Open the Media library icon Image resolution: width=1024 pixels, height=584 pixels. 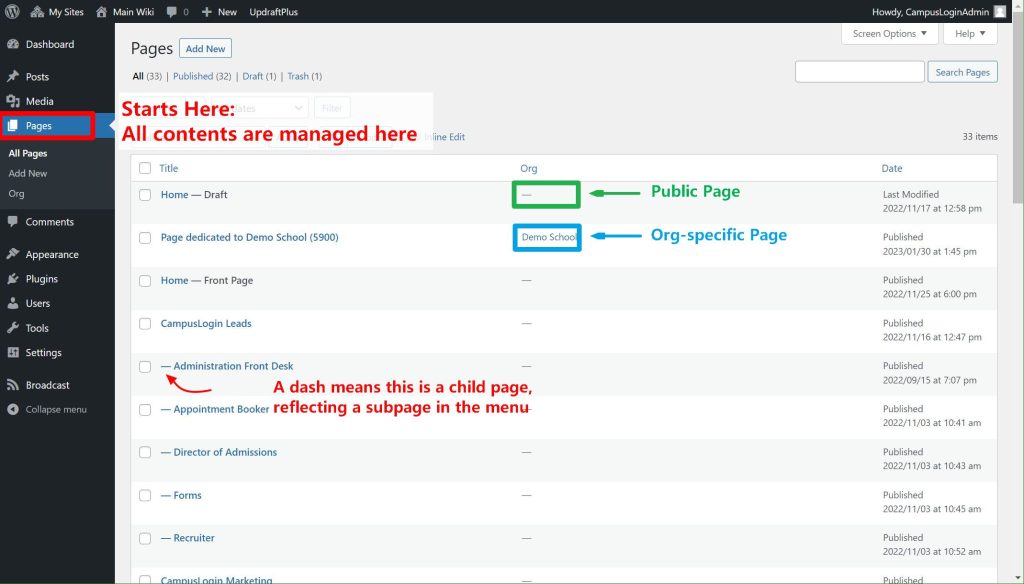point(13,101)
